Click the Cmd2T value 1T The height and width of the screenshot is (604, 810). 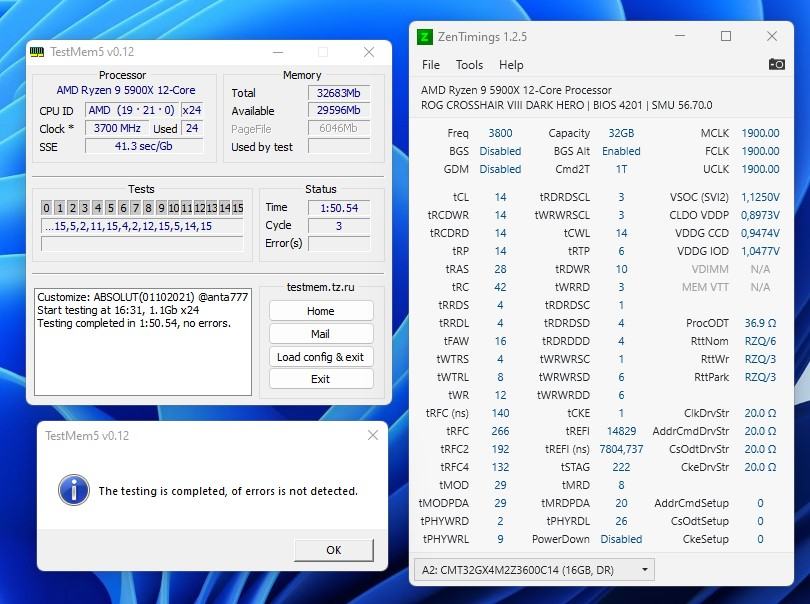pyautogui.click(x=621, y=169)
